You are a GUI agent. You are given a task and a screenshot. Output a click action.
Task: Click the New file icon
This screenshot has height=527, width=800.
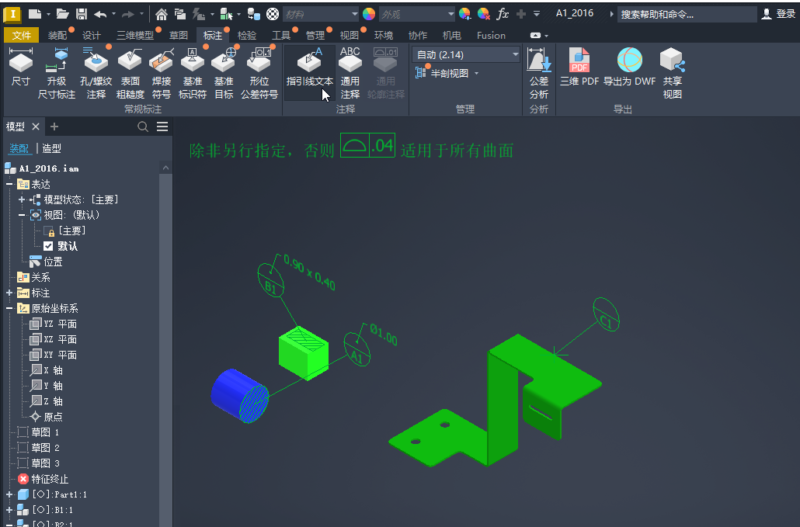click(x=34, y=14)
